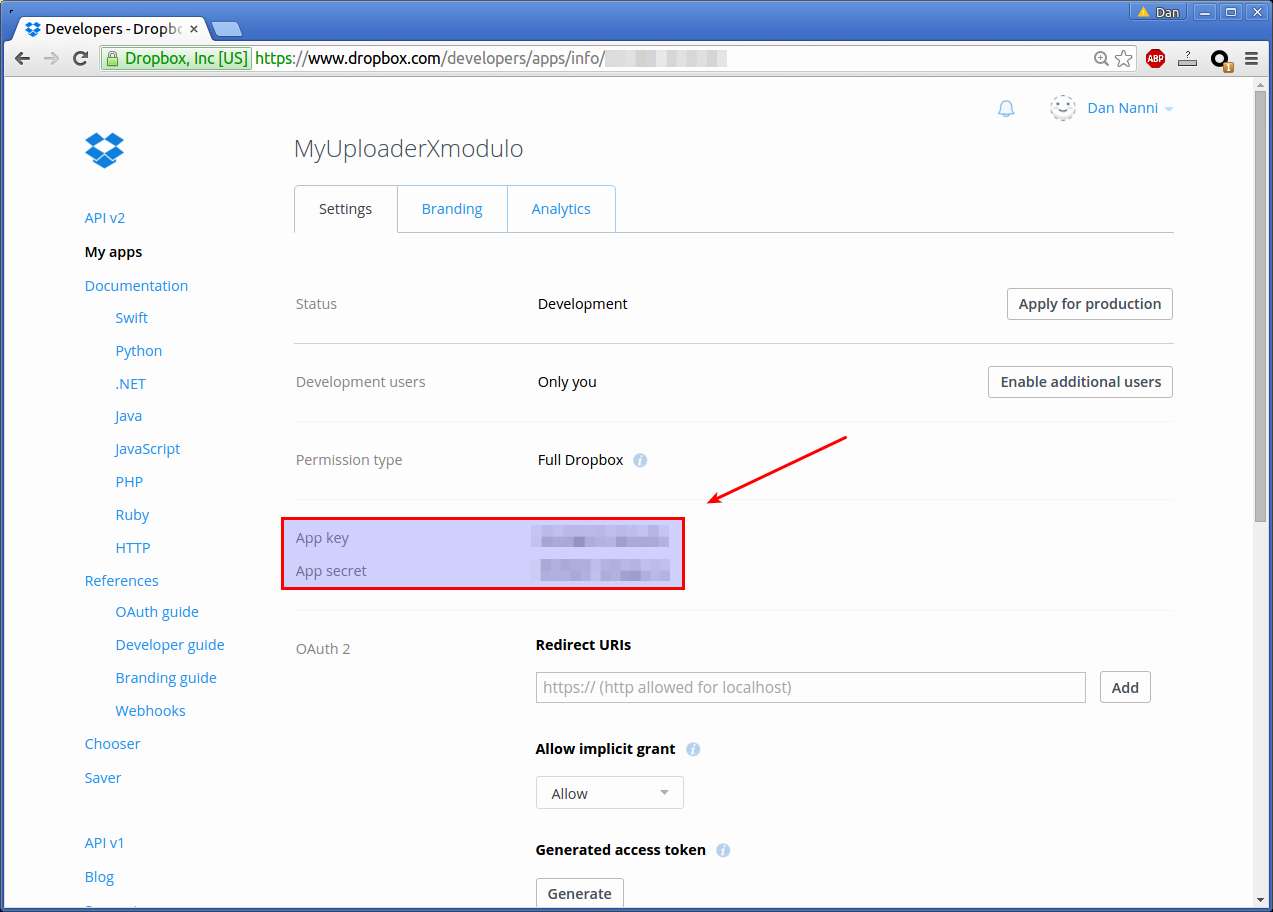Open OAuth guide link
This screenshot has width=1273, height=912.
coord(157,612)
